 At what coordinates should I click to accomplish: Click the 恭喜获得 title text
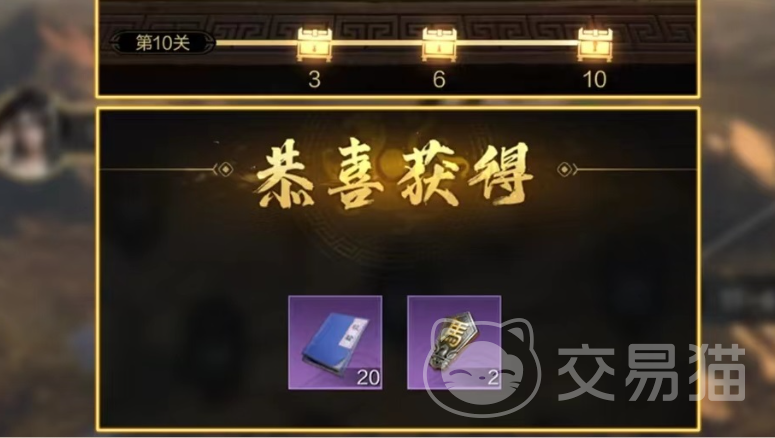pyautogui.click(x=394, y=173)
